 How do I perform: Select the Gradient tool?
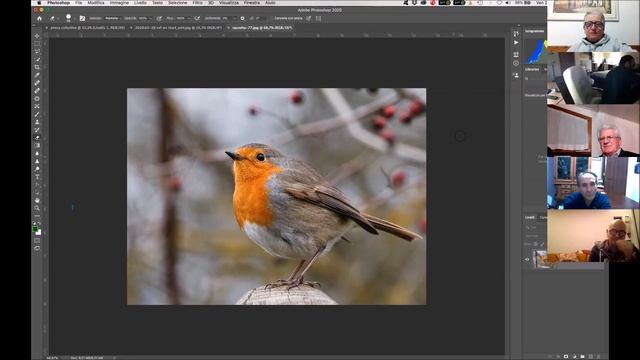(x=37, y=145)
